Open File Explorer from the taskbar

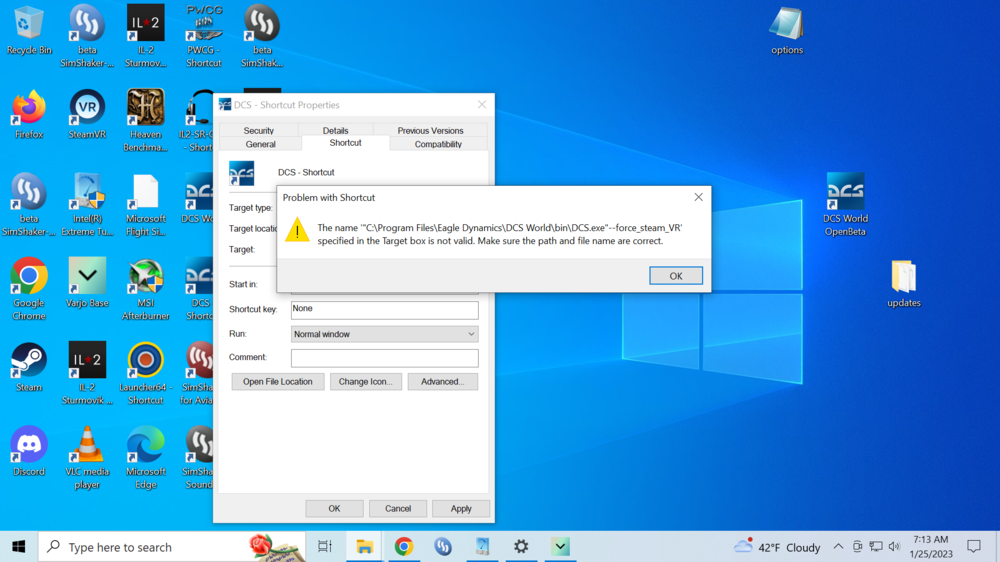pos(364,547)
